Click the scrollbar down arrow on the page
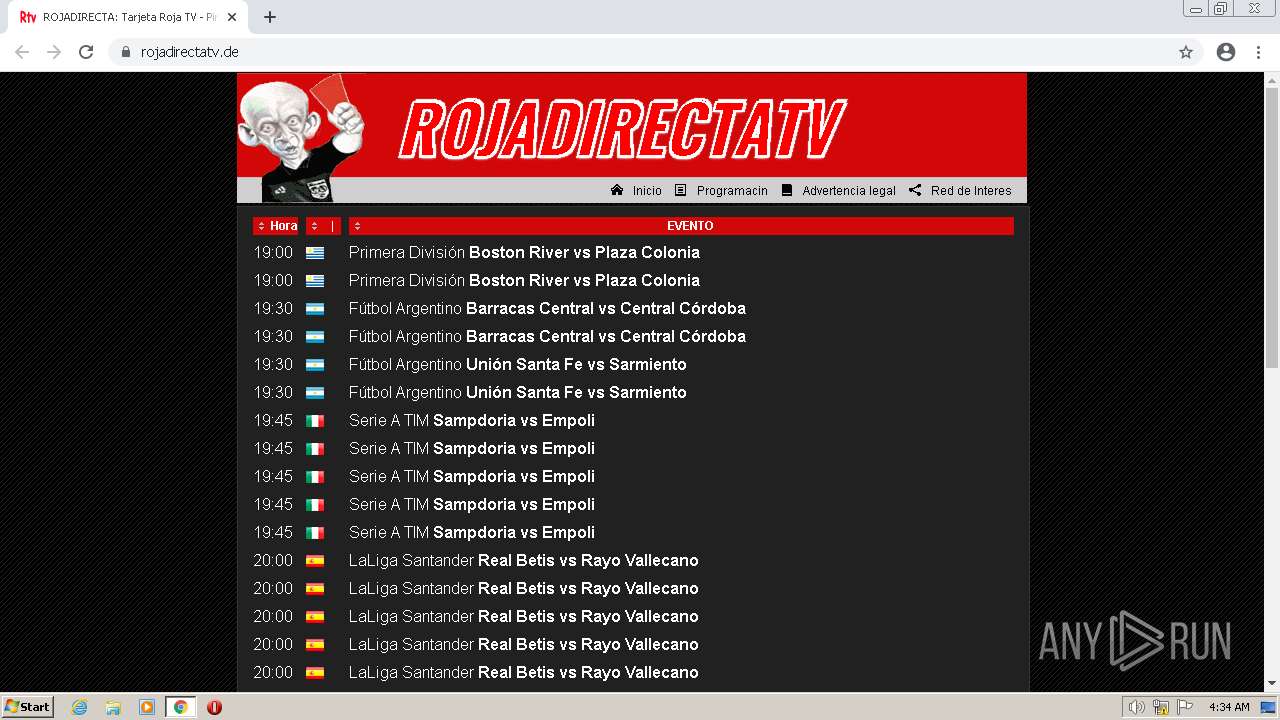 [x=1272, y=684]
